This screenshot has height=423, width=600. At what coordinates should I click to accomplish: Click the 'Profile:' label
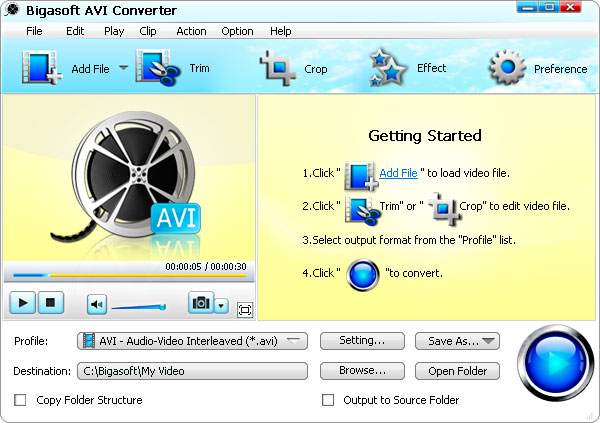point(31,341)
